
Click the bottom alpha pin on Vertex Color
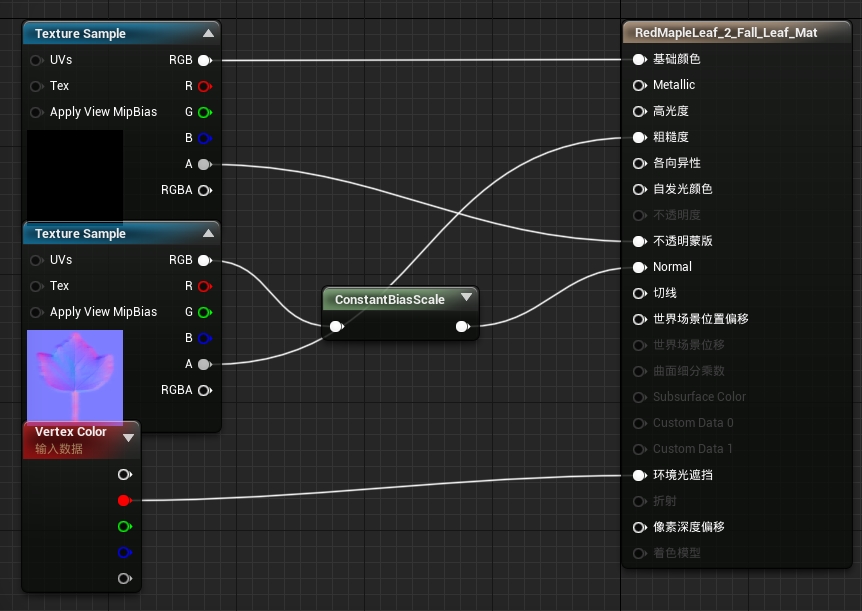pyautogui.click(x=125, y=579)
